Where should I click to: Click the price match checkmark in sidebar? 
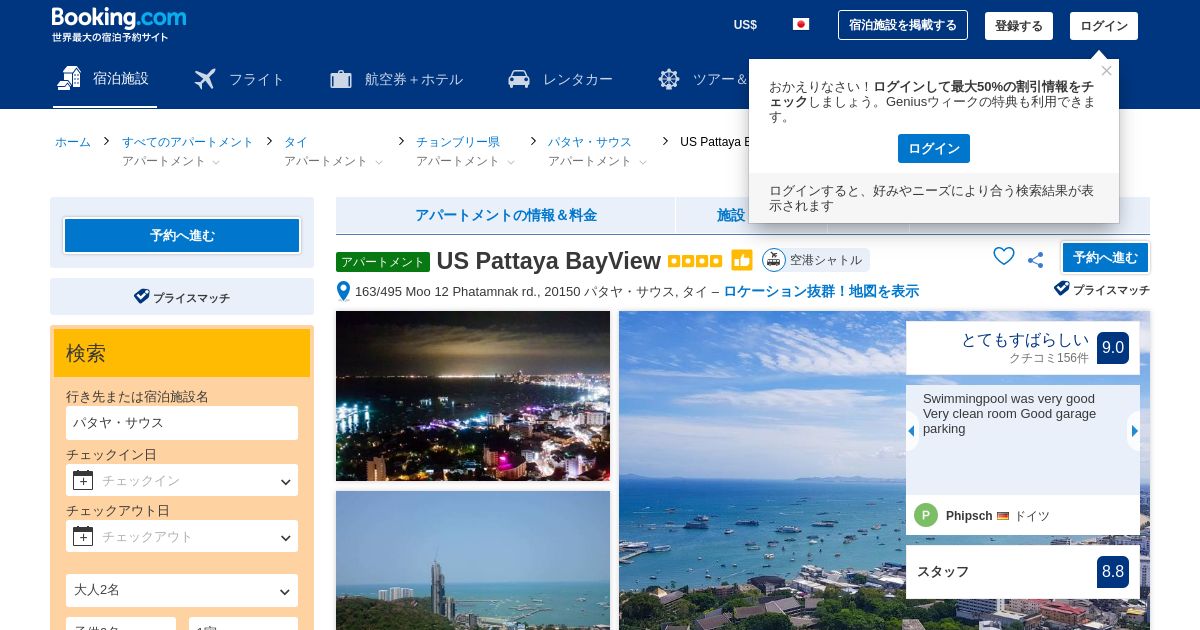pos(142,297)
